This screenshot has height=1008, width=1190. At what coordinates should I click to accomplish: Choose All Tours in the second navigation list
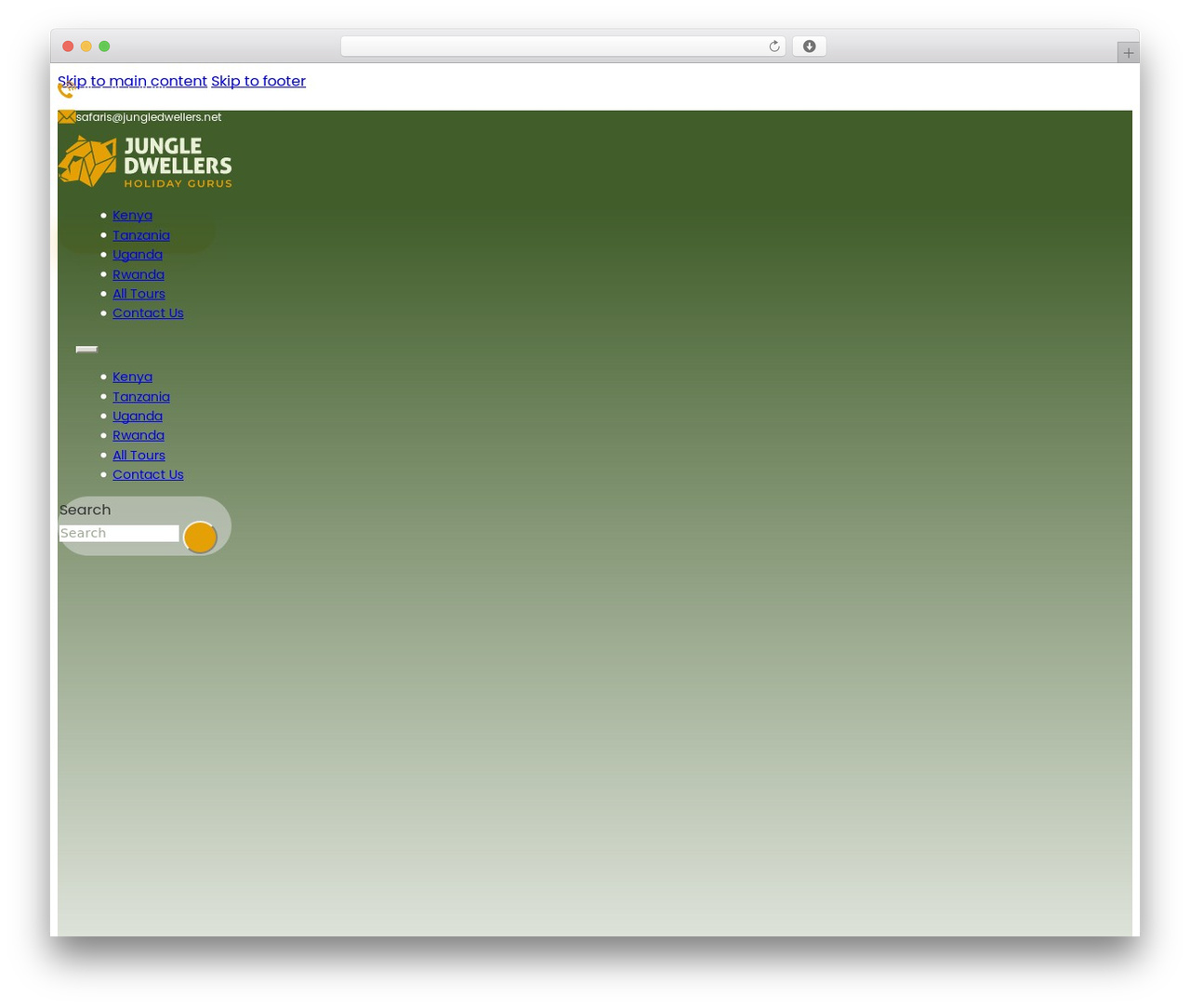click(139, 456)
